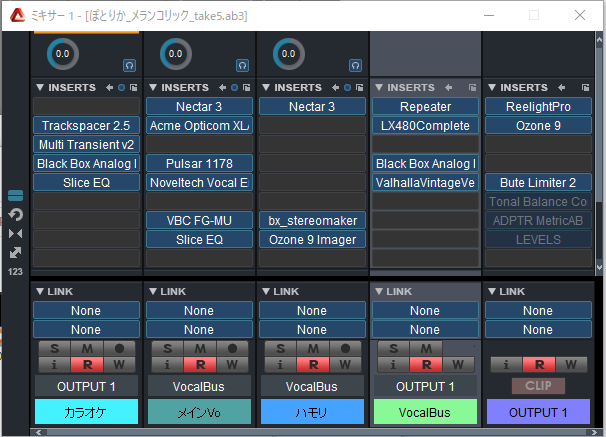Collapse INSERTS section on メインVo channel

click(x=153, y=88)
